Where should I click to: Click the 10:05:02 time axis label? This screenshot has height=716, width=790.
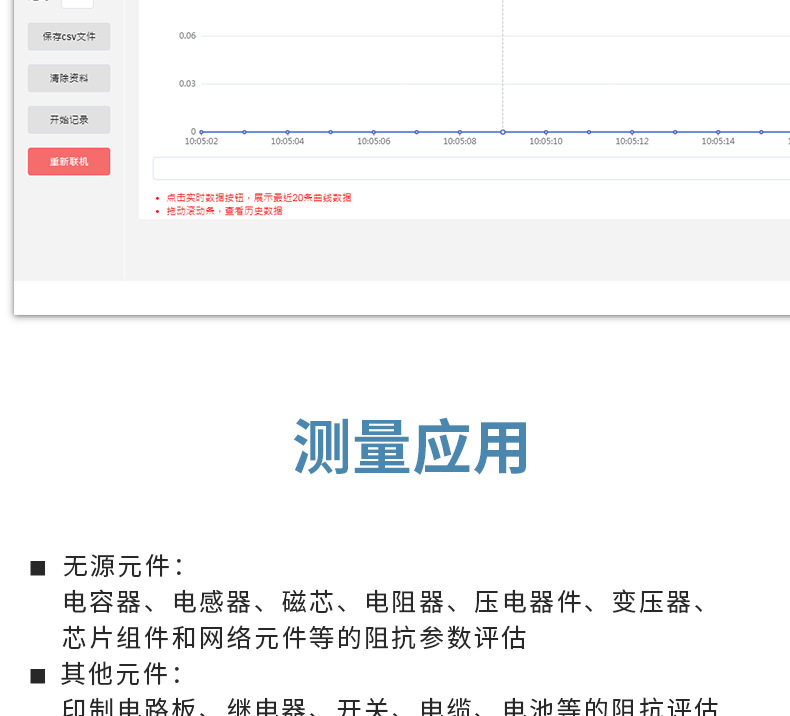pyautogui.click(x=202, y=142)
